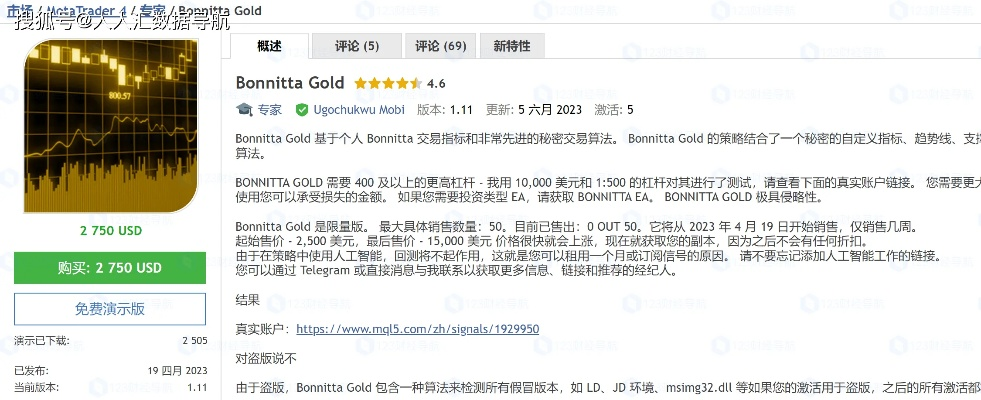Click the 演示已下载 count 2 505
The width and height of the screenshot is (981, 400).
pyautogui.click(x=194, y=340)
